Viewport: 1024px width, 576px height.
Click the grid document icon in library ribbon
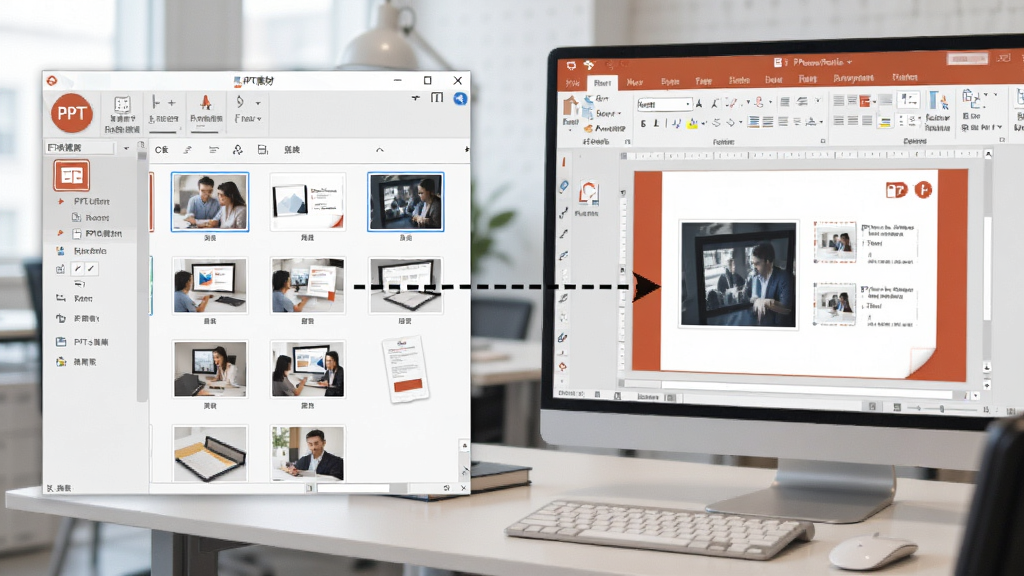tap(122, 104)
